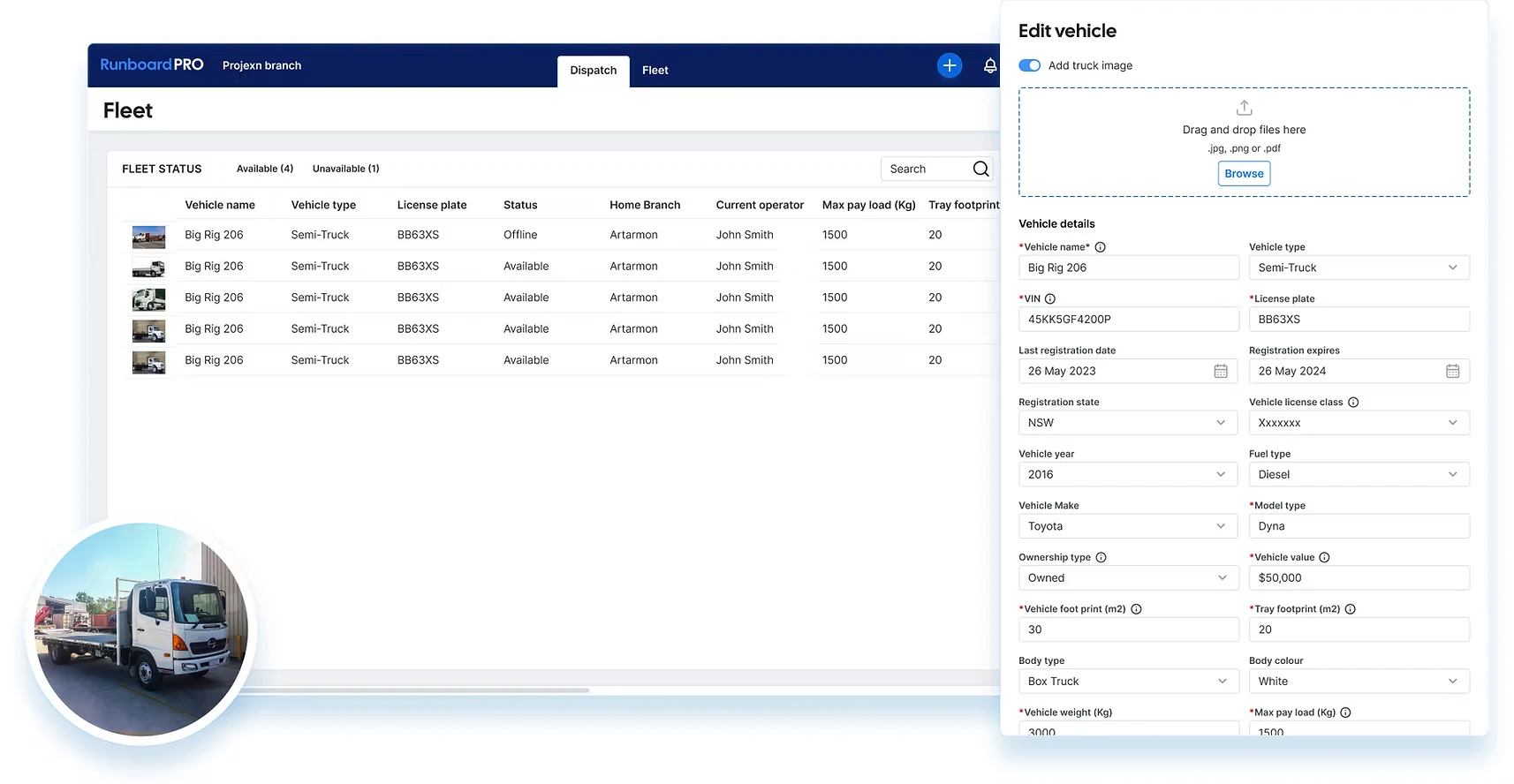Open Vehicle license class dropdown

[1359, 423]
